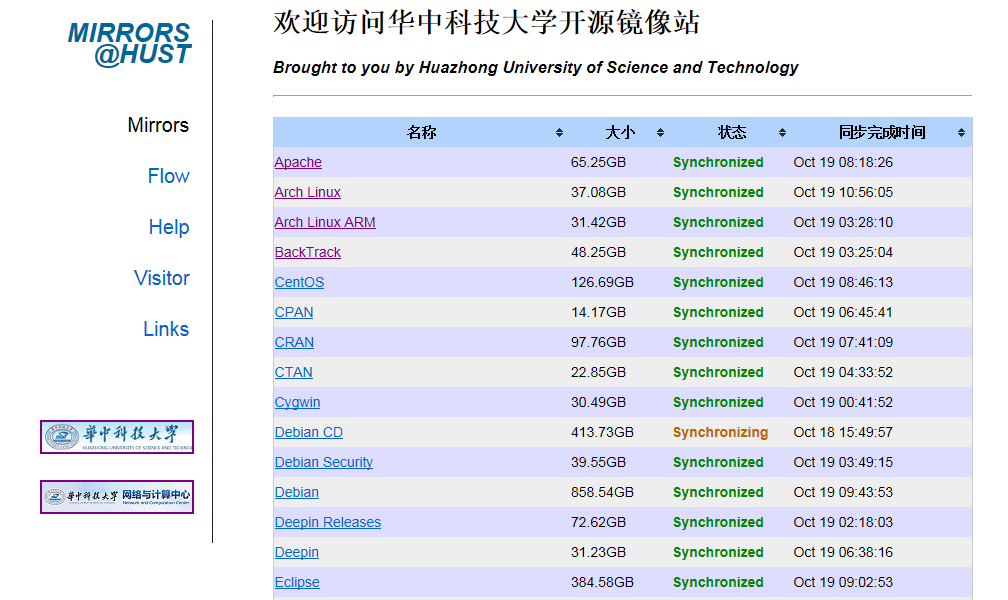Screen dimensions: 1008x600
Task: Click the 858.54GB size cell
Action: pos(602,493)
